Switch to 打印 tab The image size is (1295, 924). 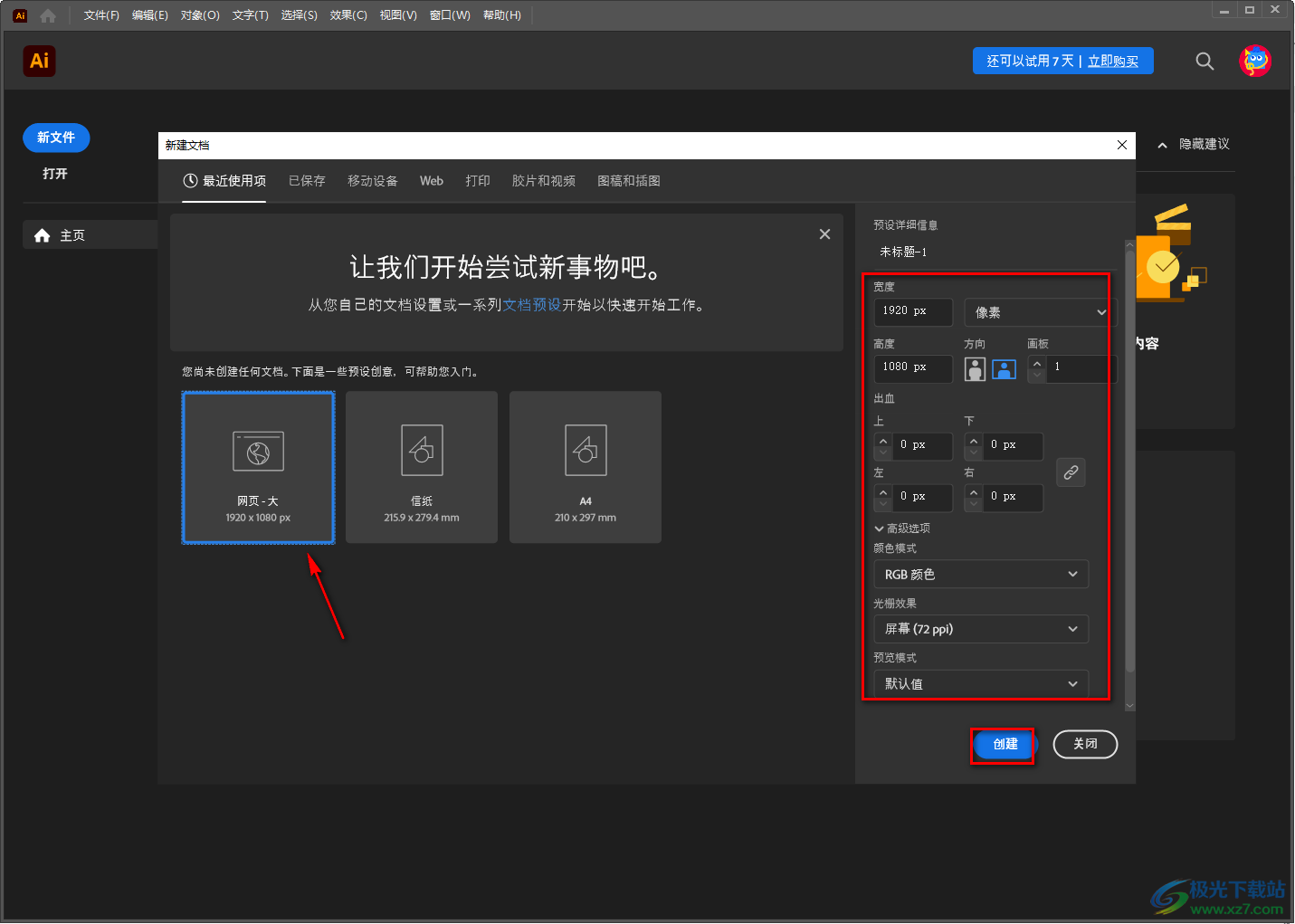(x=478, y=181)
